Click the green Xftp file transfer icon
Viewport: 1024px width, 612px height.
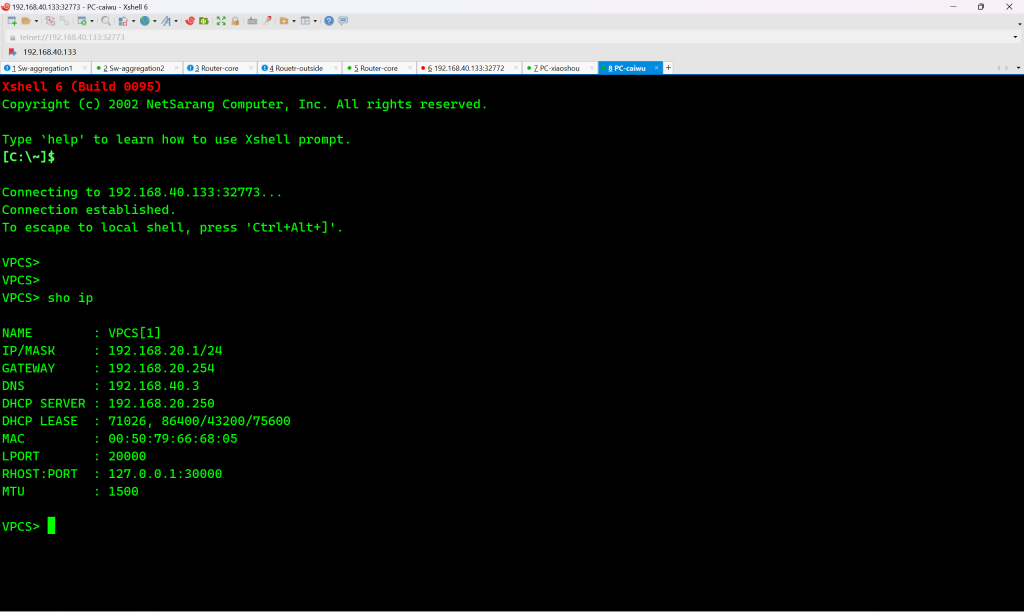pos(204,21)
